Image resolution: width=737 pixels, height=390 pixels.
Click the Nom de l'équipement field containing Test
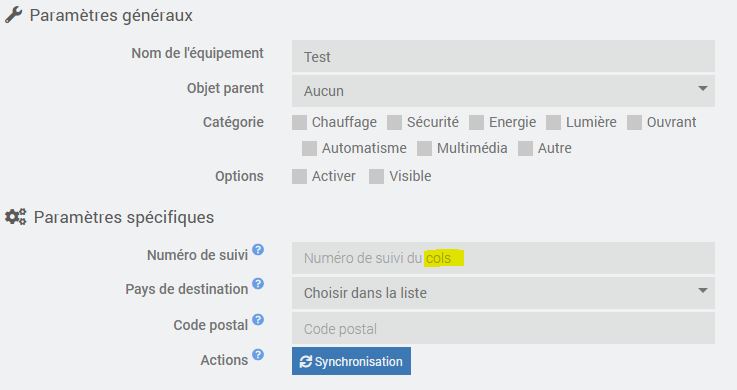[503, 56]
